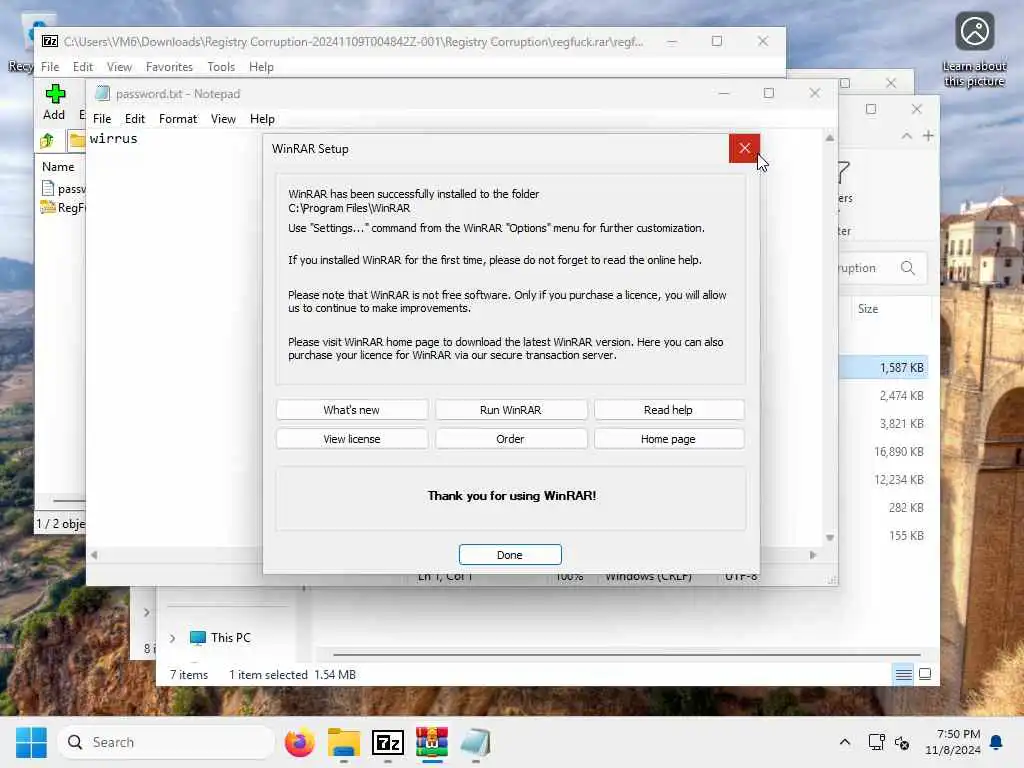The image size is (1024, 768).
Task: Open 7-Zip Favorites menu
Action: coord(169,67)
